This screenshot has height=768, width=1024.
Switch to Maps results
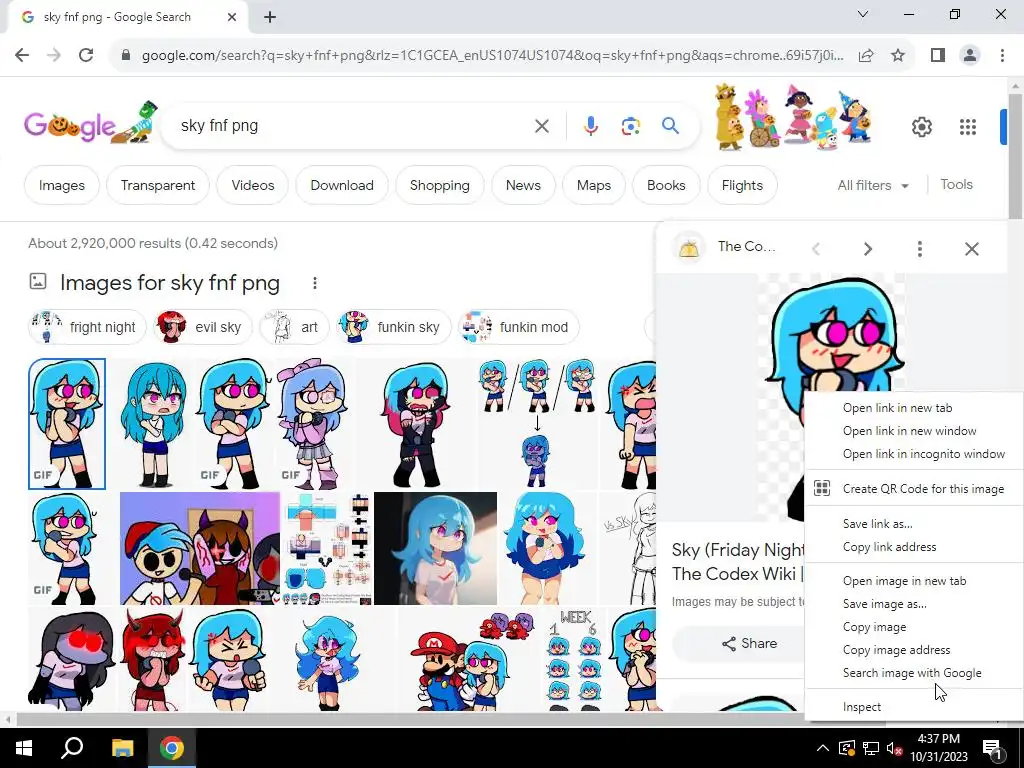click(x=594, y=185)
